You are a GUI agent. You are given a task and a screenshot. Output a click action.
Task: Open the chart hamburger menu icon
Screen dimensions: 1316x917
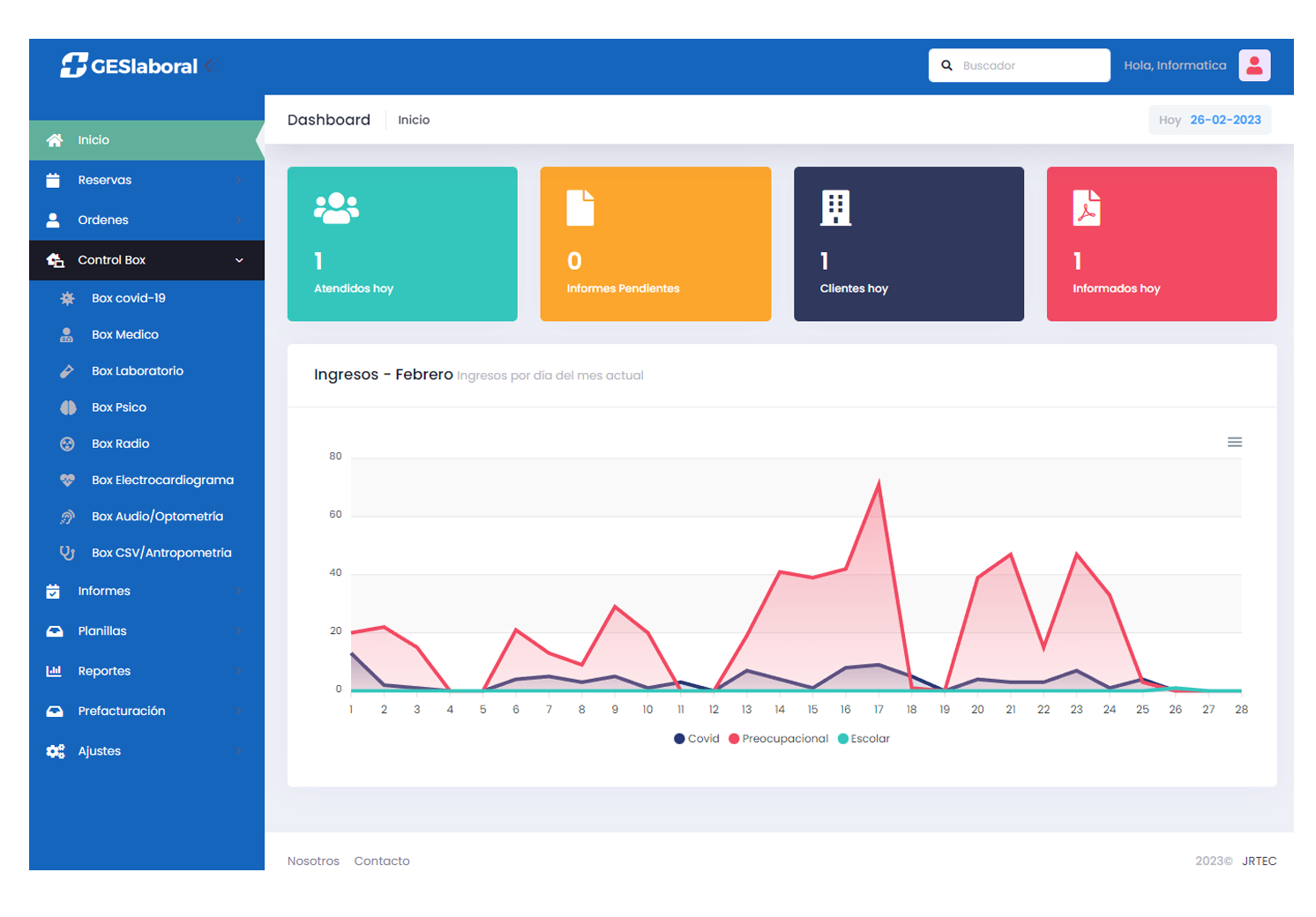[1234, 442]
